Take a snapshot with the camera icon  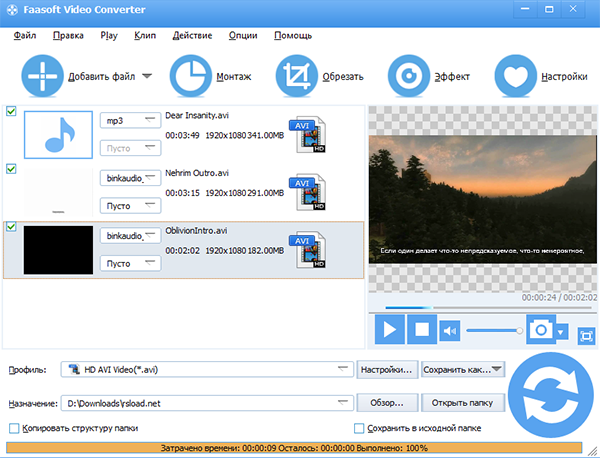541,329
